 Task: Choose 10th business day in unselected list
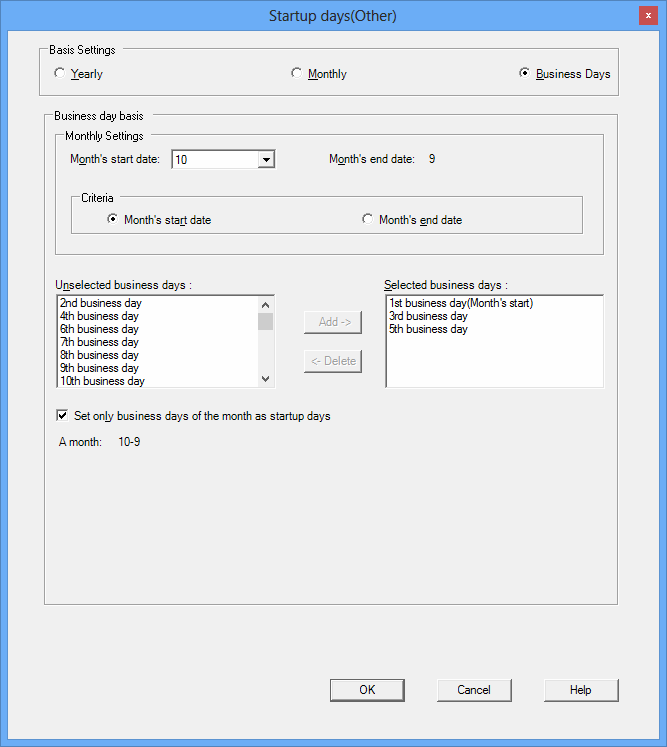click(101, 381)
